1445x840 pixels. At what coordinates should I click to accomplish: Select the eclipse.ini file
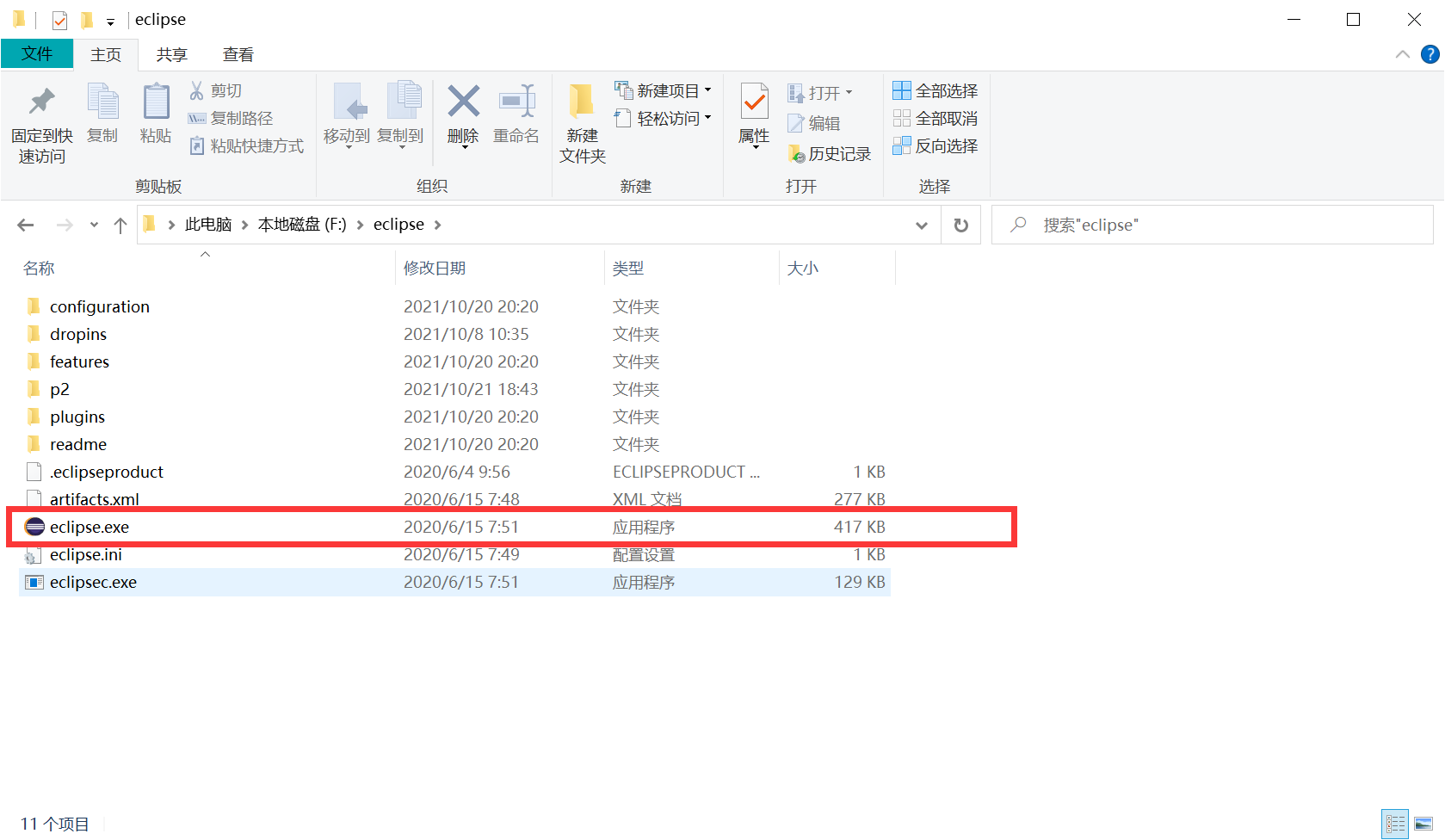pyautogui.click(x=454, y=554)
